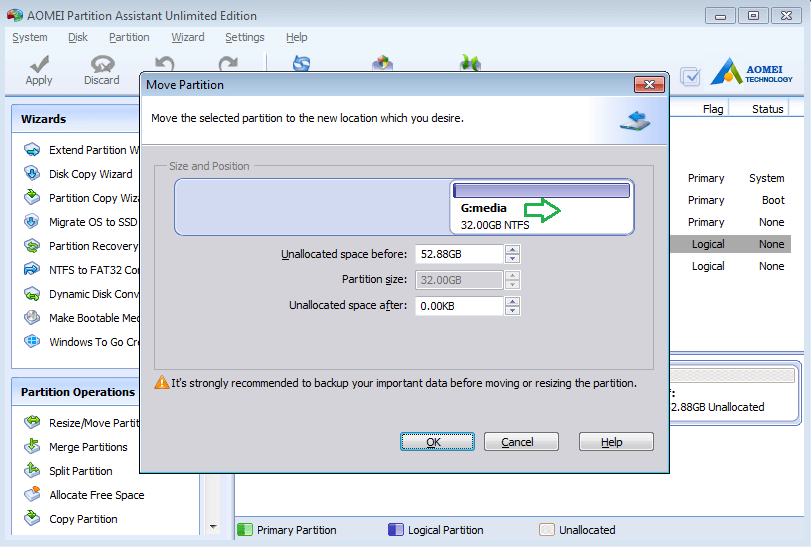Select Split Partition operation
The height and width of the screenshot is (547, 811).
[x=68, y=471]
